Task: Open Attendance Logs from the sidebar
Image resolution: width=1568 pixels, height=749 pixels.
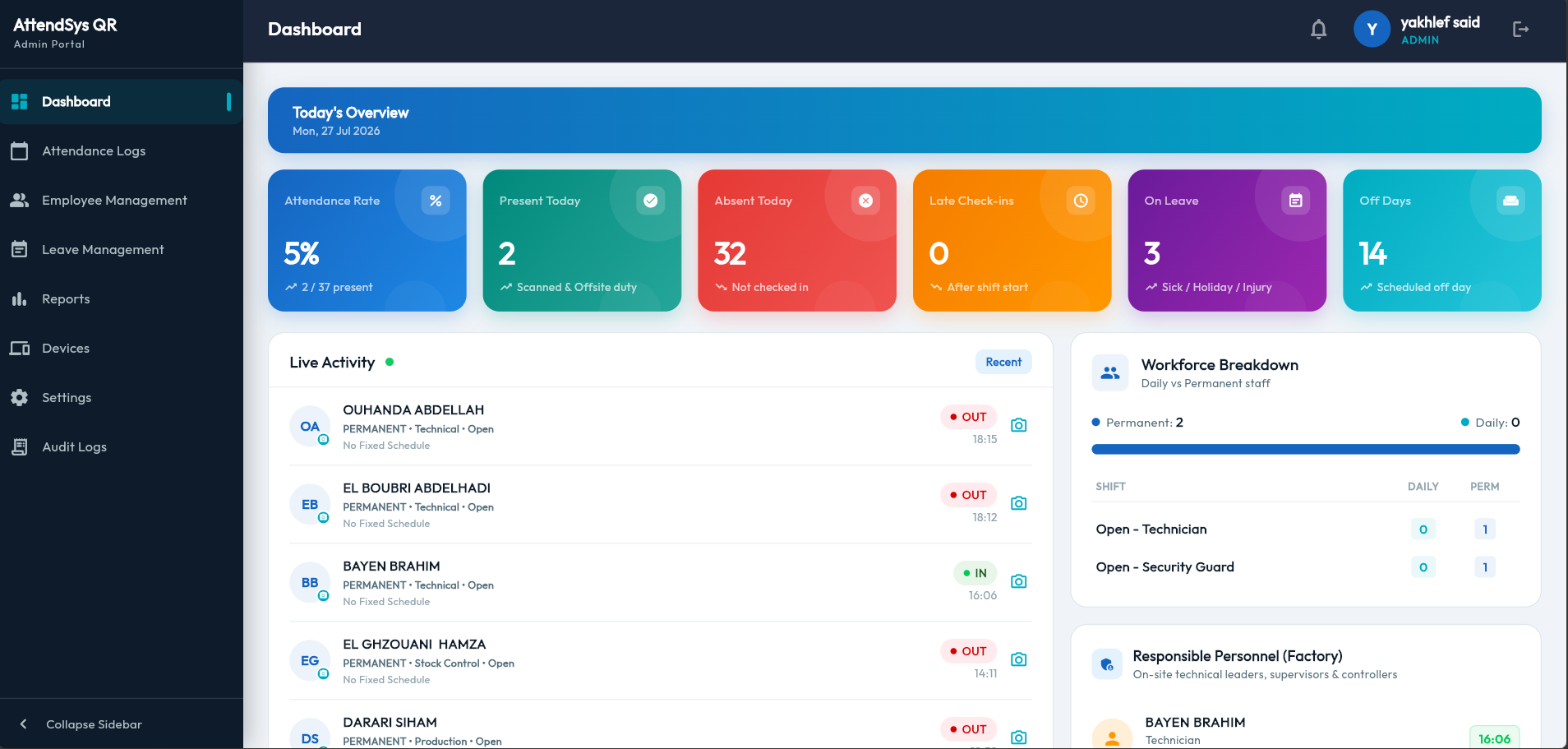Action: (122, 151)
